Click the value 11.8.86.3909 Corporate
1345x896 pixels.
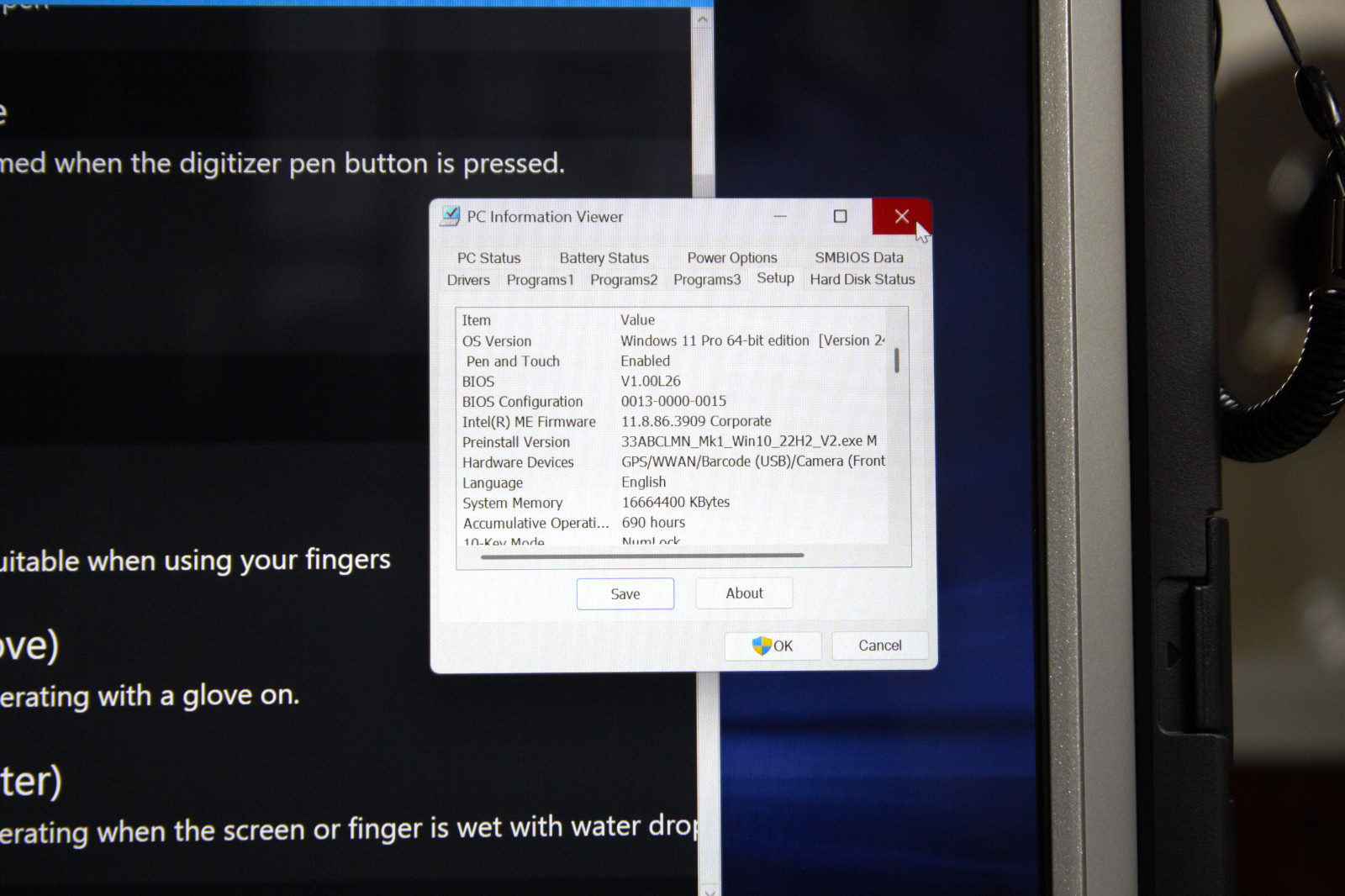tap(696, 421)
